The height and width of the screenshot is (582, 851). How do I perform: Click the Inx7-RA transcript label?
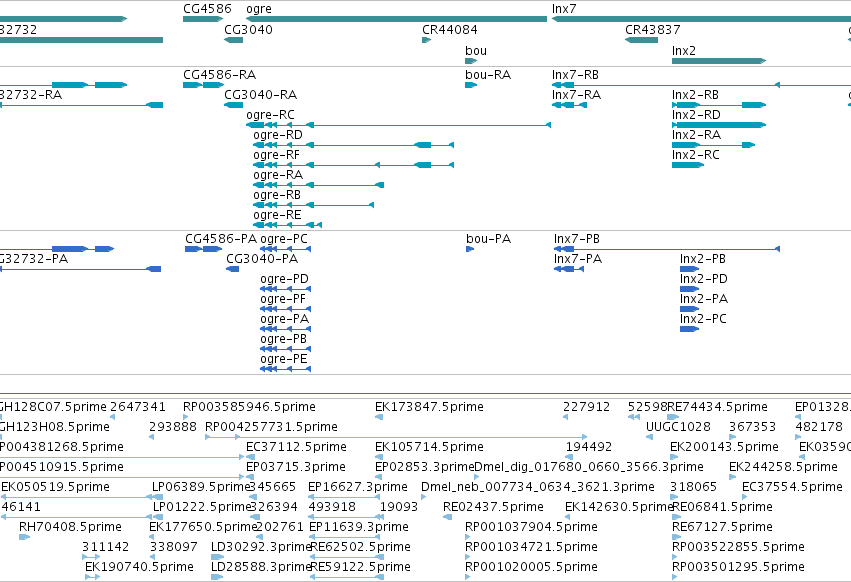[x=576, y=94]
